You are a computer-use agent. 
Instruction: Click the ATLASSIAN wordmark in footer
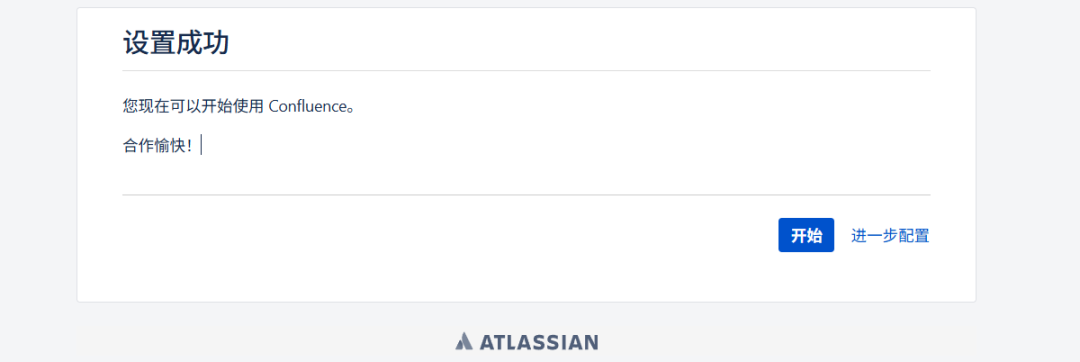point(538,342)
